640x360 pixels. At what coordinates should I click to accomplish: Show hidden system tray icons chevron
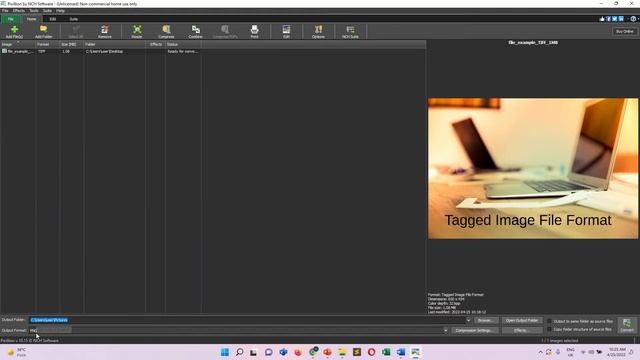click(540, 352)
